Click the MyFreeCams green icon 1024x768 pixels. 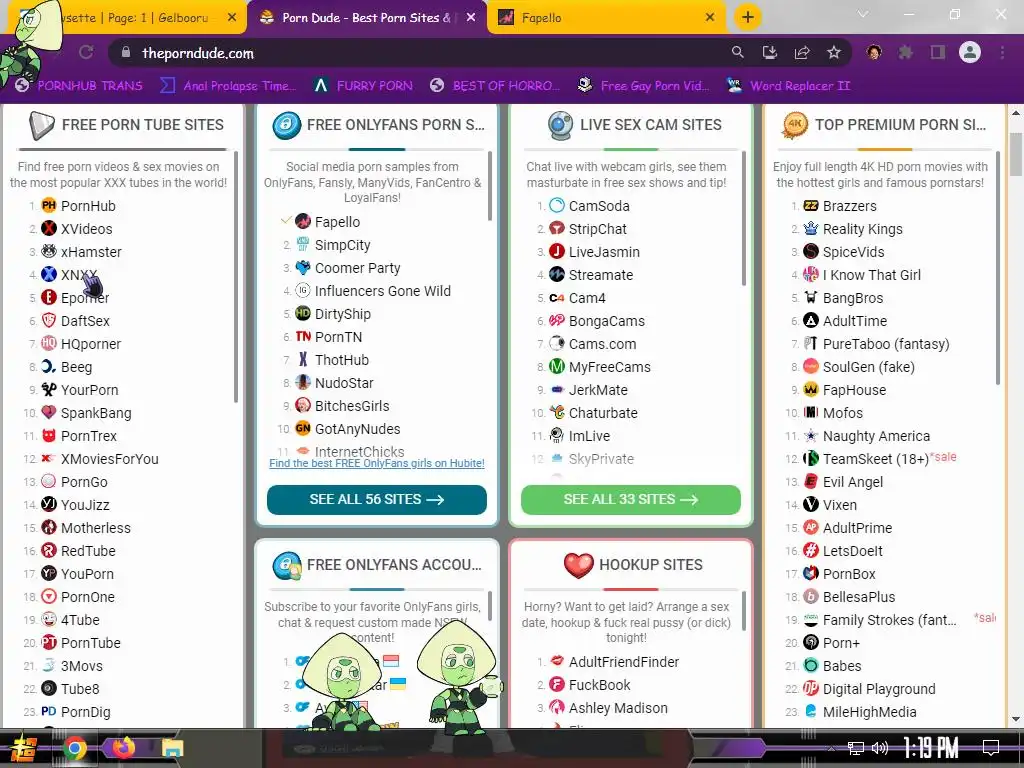(557, 366)
